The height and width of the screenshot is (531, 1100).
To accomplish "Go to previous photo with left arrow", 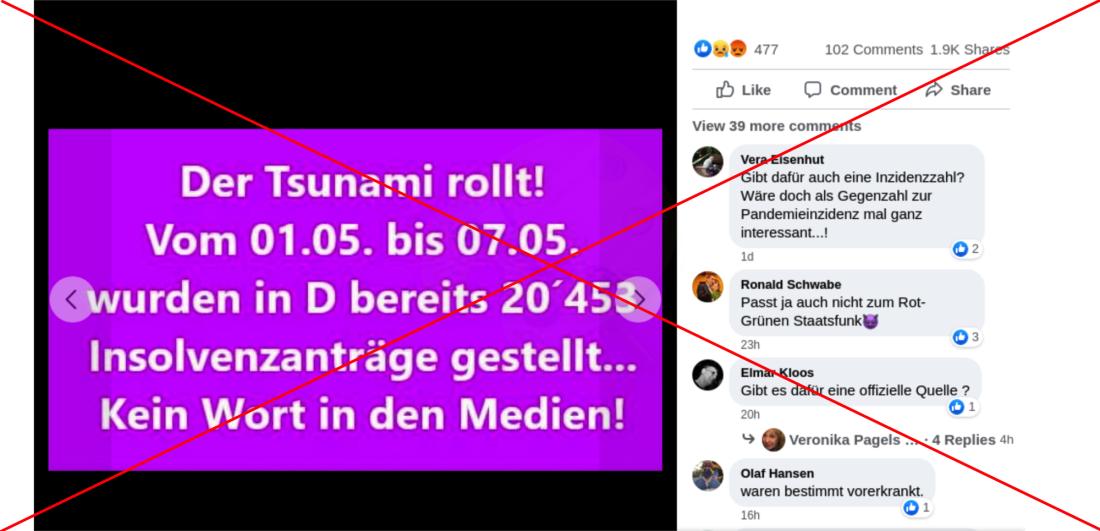I will (x=72, y=300).
